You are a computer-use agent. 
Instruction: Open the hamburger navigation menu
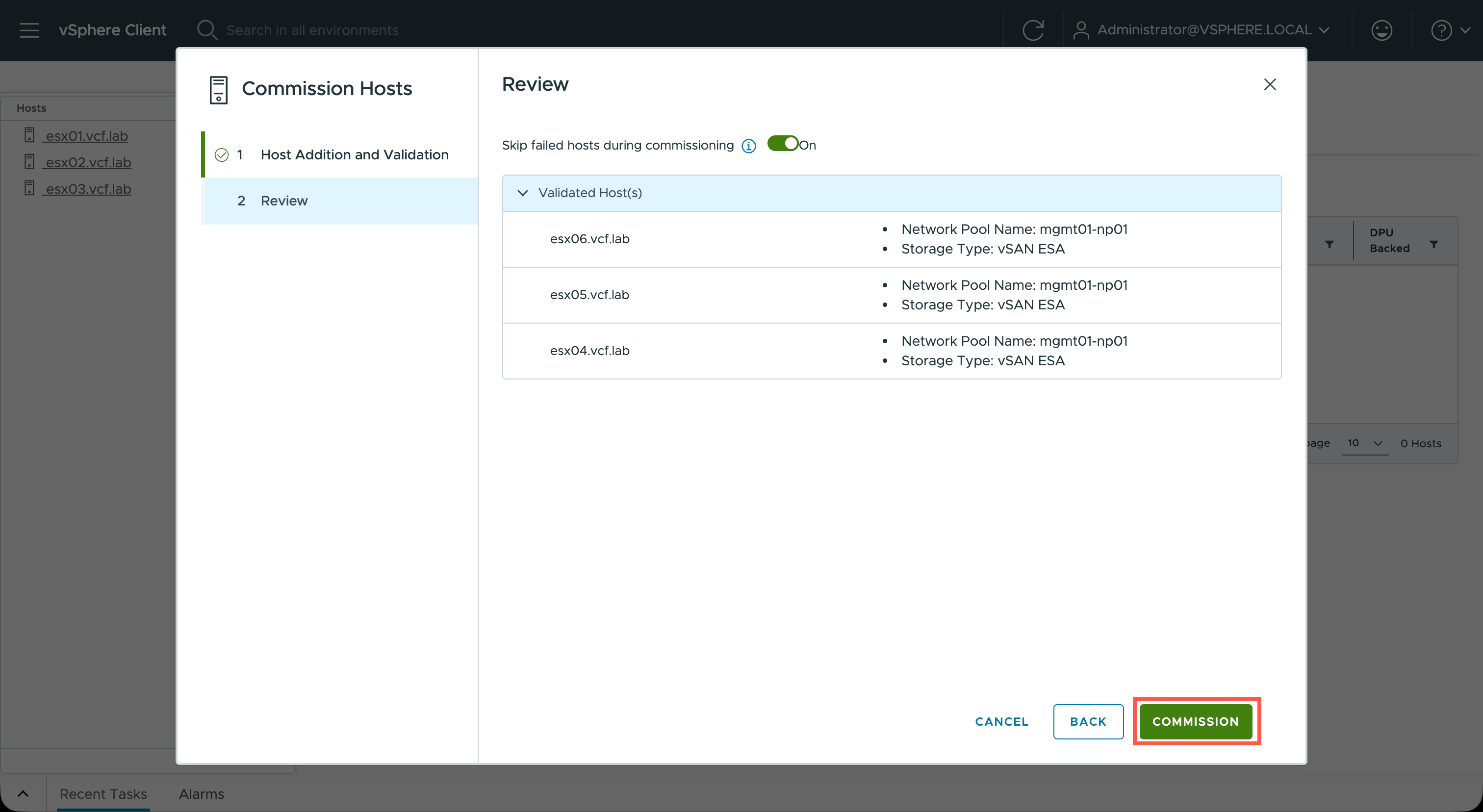pyautogui.click(x=29, y=30)
